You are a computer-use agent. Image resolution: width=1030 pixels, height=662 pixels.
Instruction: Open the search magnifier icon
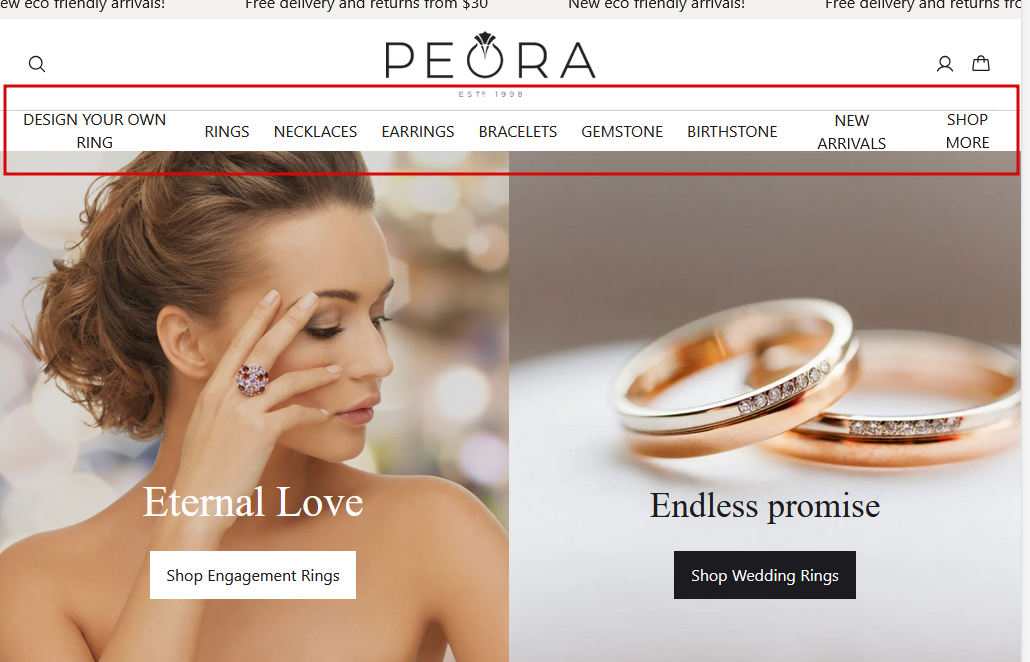pos(37,64)
